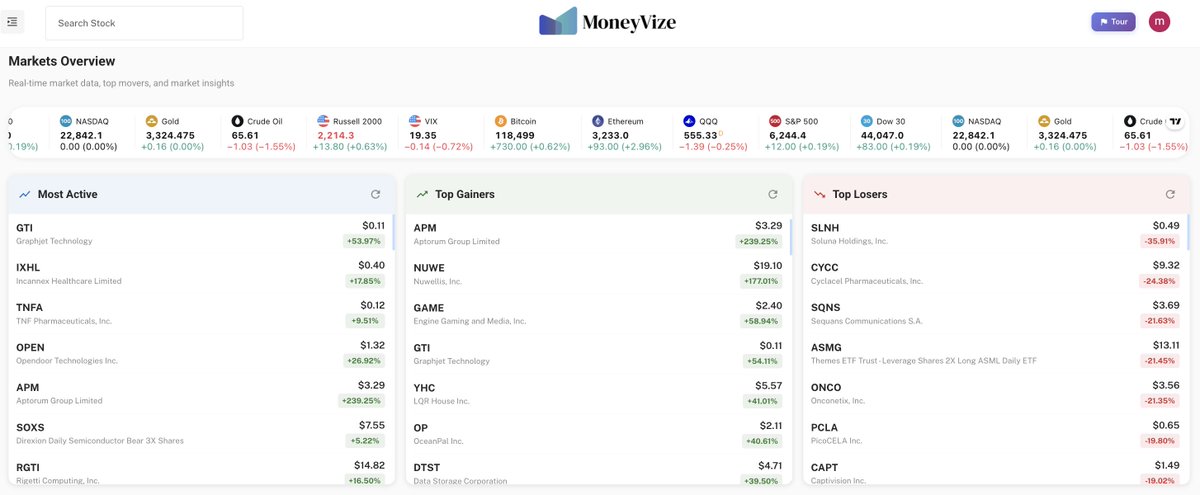Select the S&P 500 value 6,244.4
Screen dimensions: 1200x495
click(x=787, y=134)
